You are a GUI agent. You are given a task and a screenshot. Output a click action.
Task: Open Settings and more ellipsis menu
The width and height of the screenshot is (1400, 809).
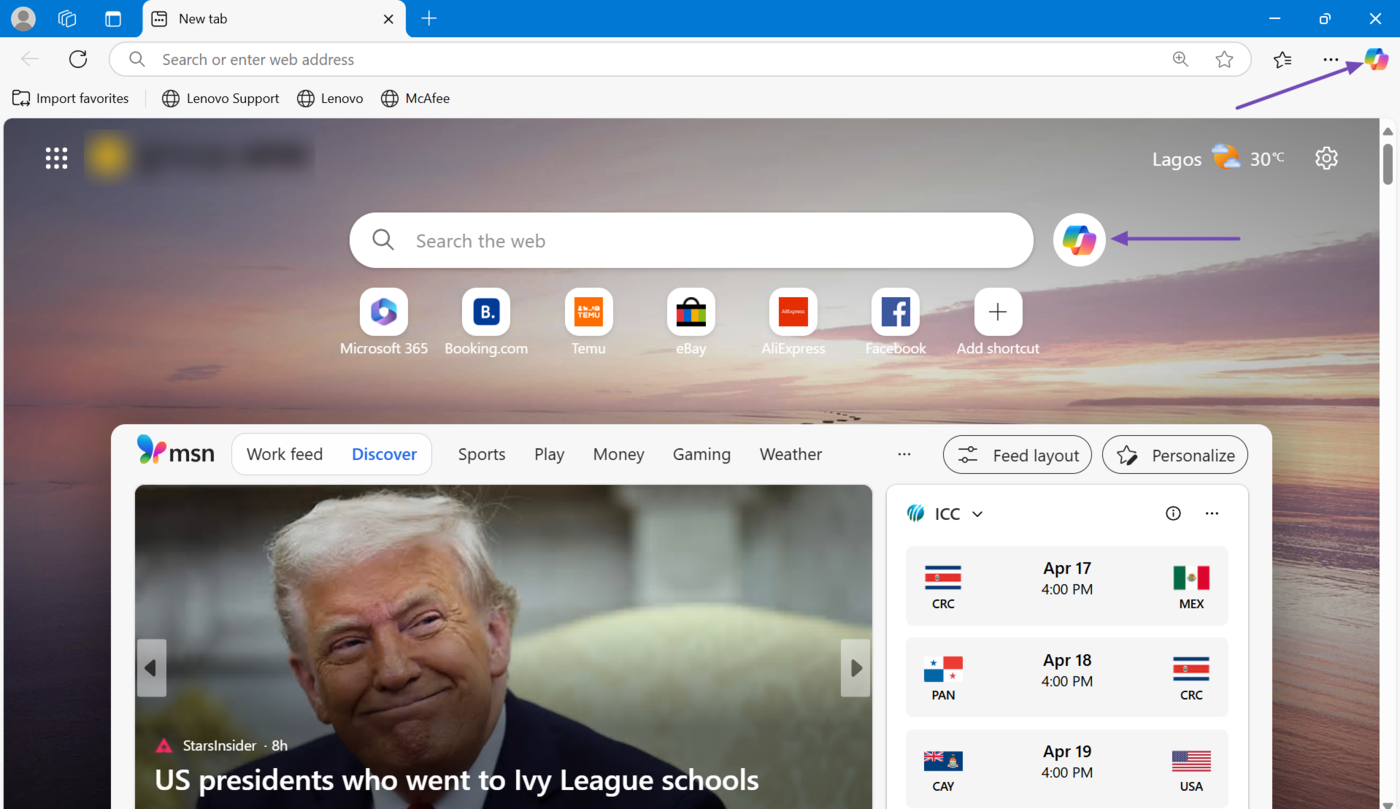pos(1330,60)
